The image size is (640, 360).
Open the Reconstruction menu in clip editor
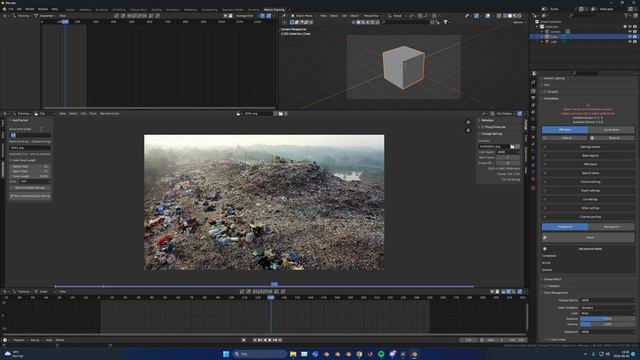[109, 113]
